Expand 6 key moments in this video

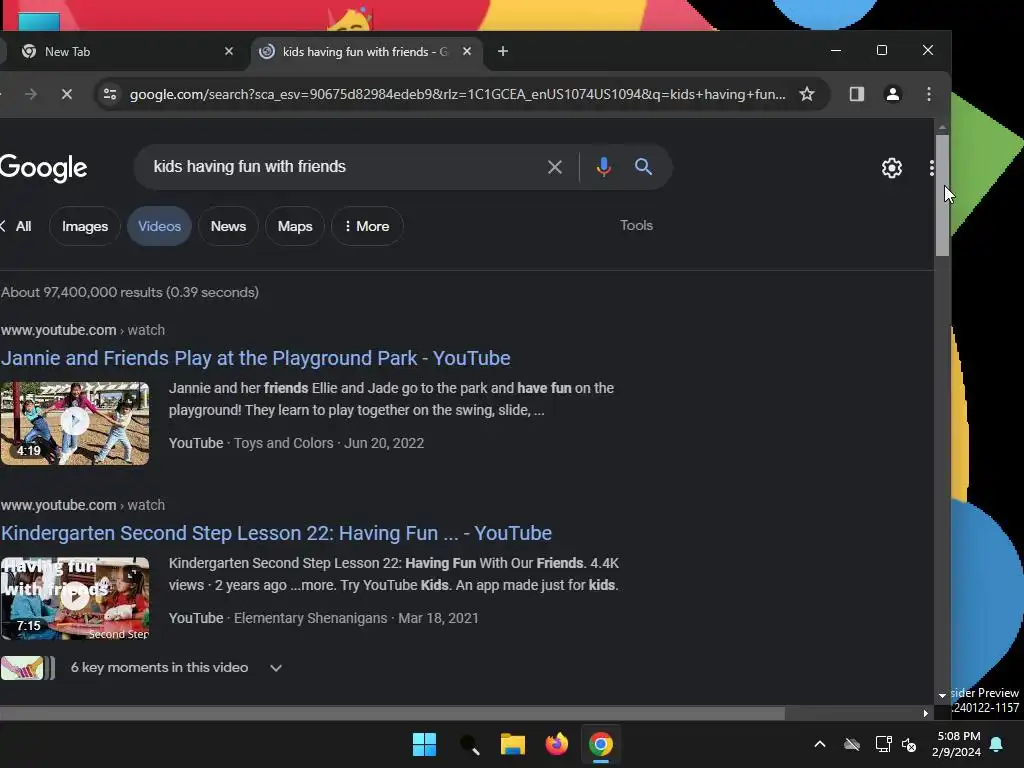click(x=176, y=667)
